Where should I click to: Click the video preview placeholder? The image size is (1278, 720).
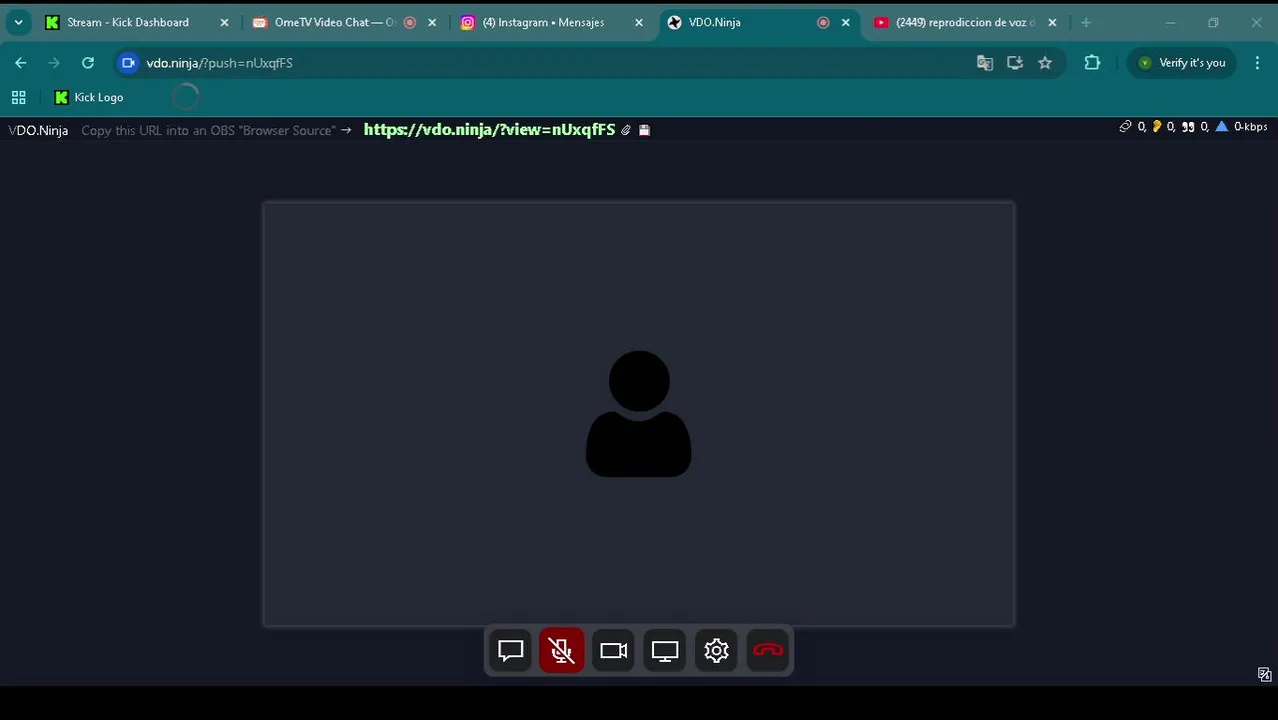(x=639, y=414)
